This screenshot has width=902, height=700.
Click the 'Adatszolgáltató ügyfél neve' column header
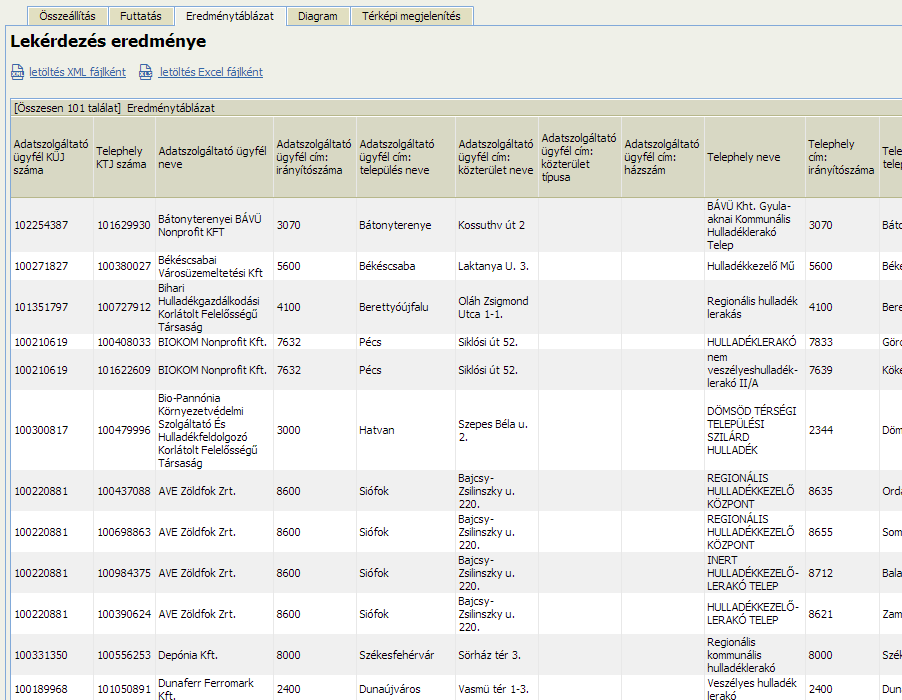click(x=214, y=157)
